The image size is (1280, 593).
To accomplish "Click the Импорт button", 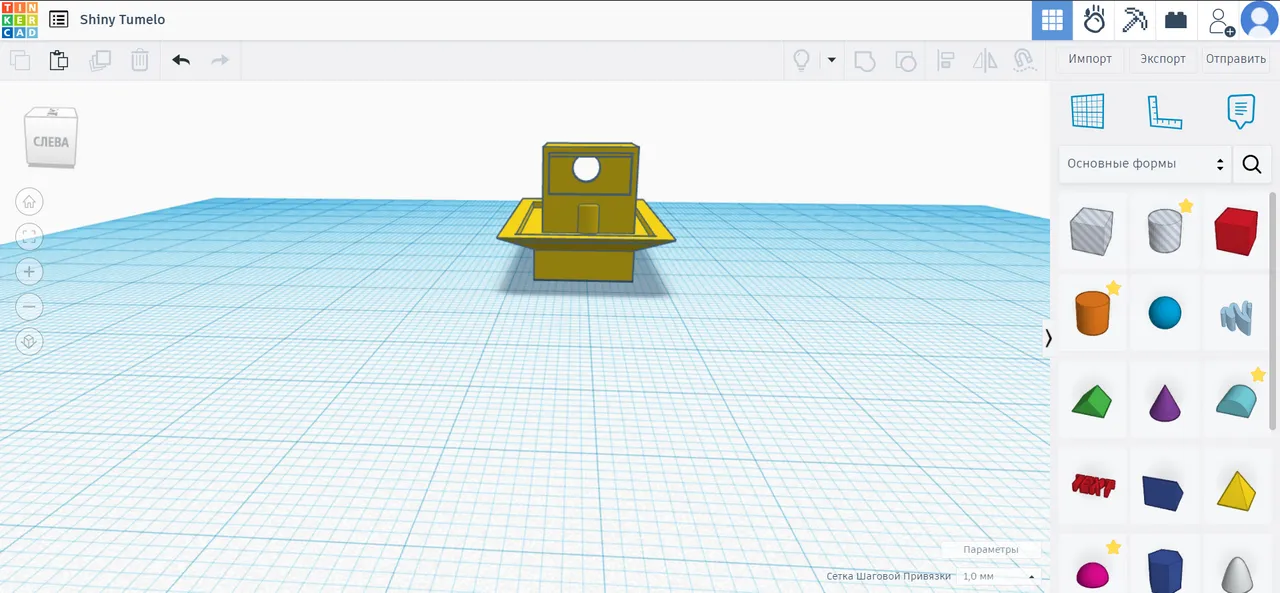I will [x=1089, y=59].
